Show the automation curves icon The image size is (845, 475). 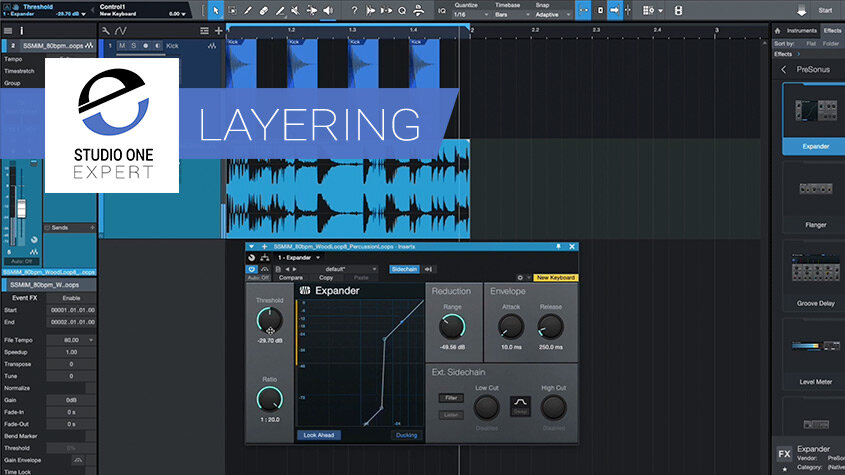tap(121, 31)
